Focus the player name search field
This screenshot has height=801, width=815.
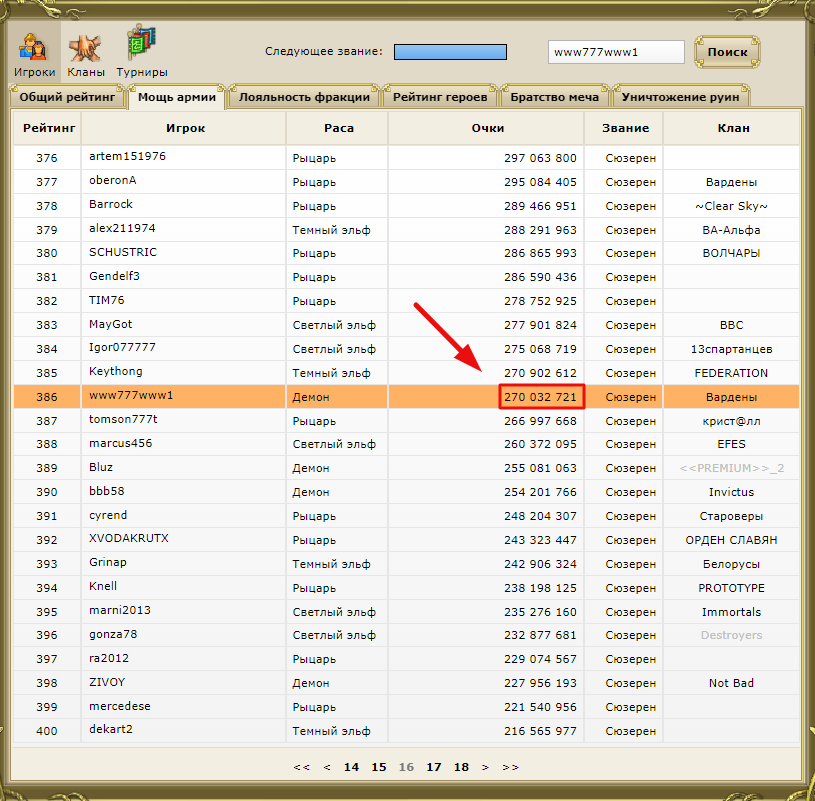pyautogui.click(x=616, y=52)
